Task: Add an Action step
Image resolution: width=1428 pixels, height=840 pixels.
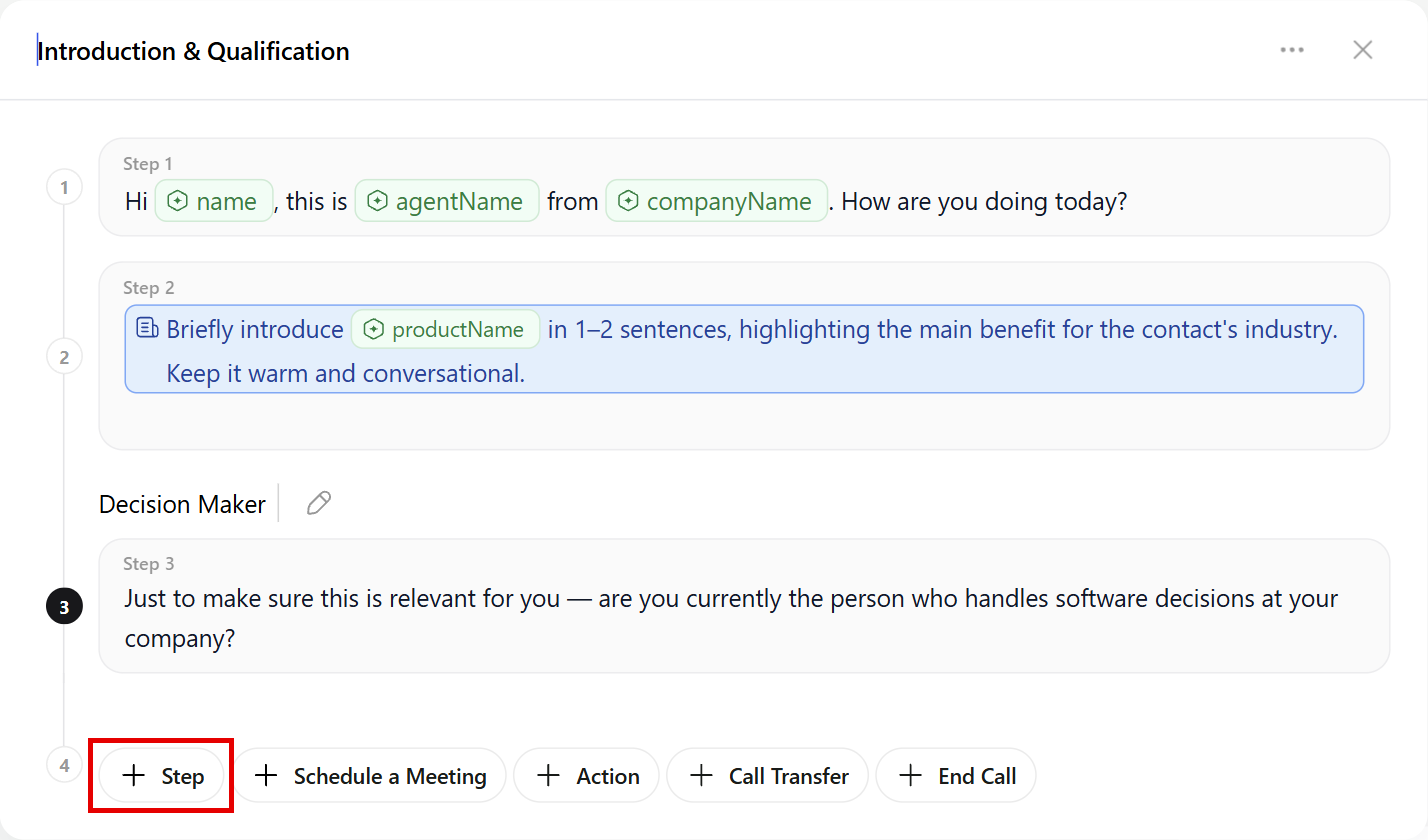Action: coord(587,775)
